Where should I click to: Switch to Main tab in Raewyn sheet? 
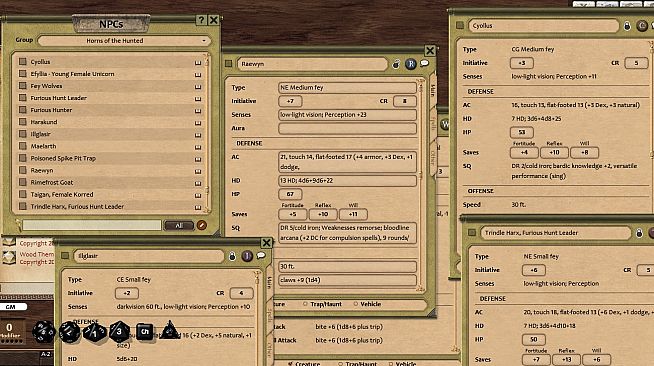[433, 90]
